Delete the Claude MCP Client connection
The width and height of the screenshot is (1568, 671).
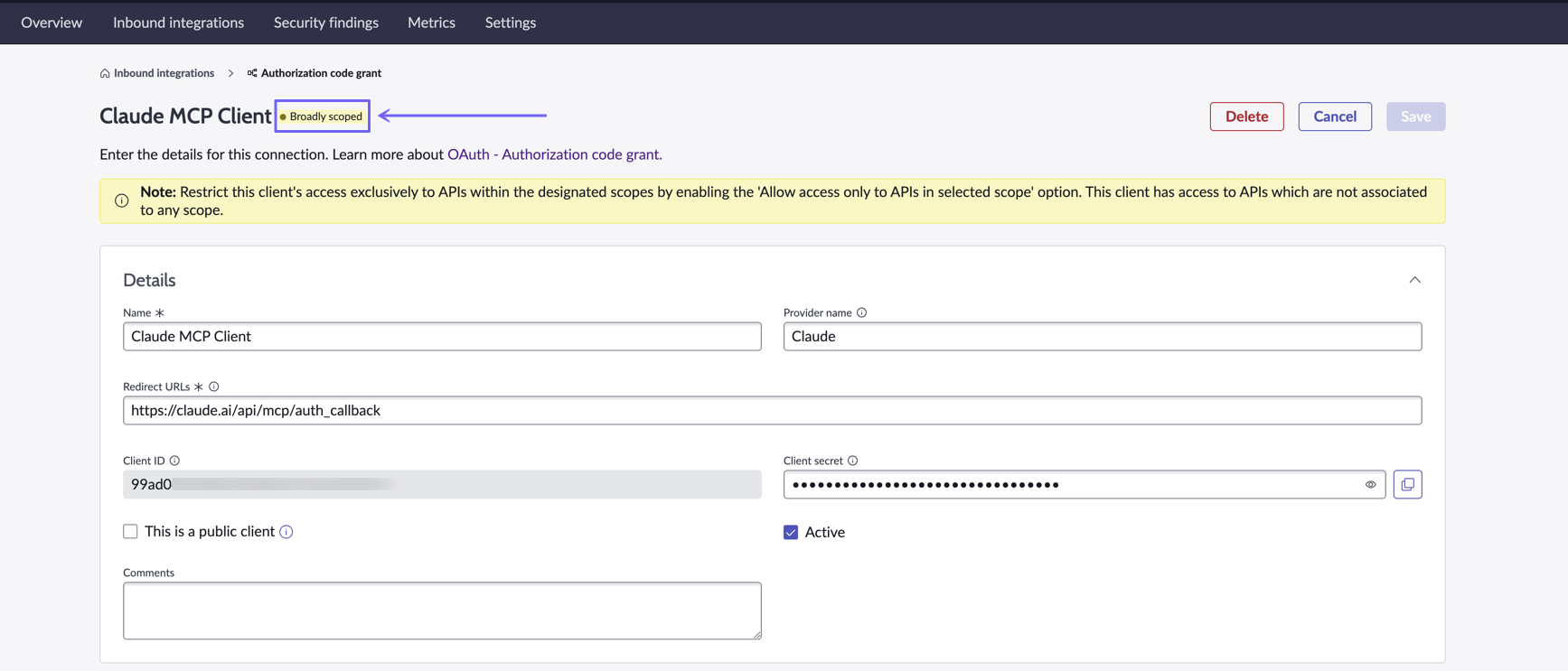click(x=1246, y=116)
